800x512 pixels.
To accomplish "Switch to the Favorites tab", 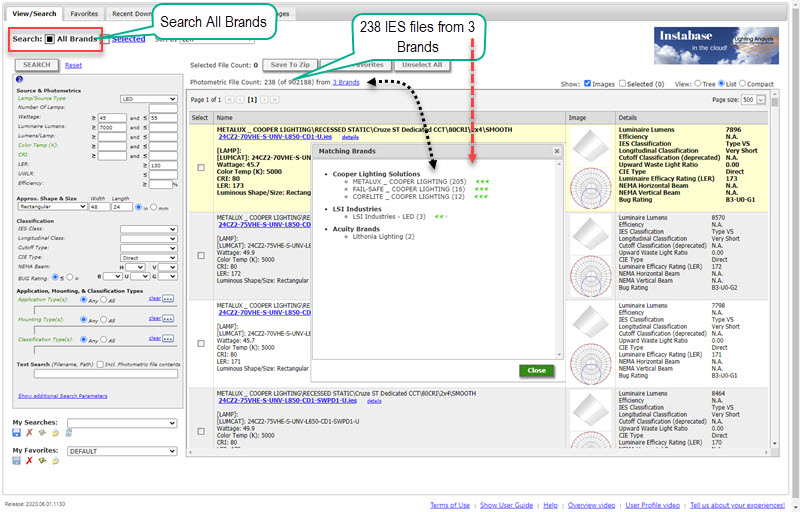I will (x=84, y=14).
